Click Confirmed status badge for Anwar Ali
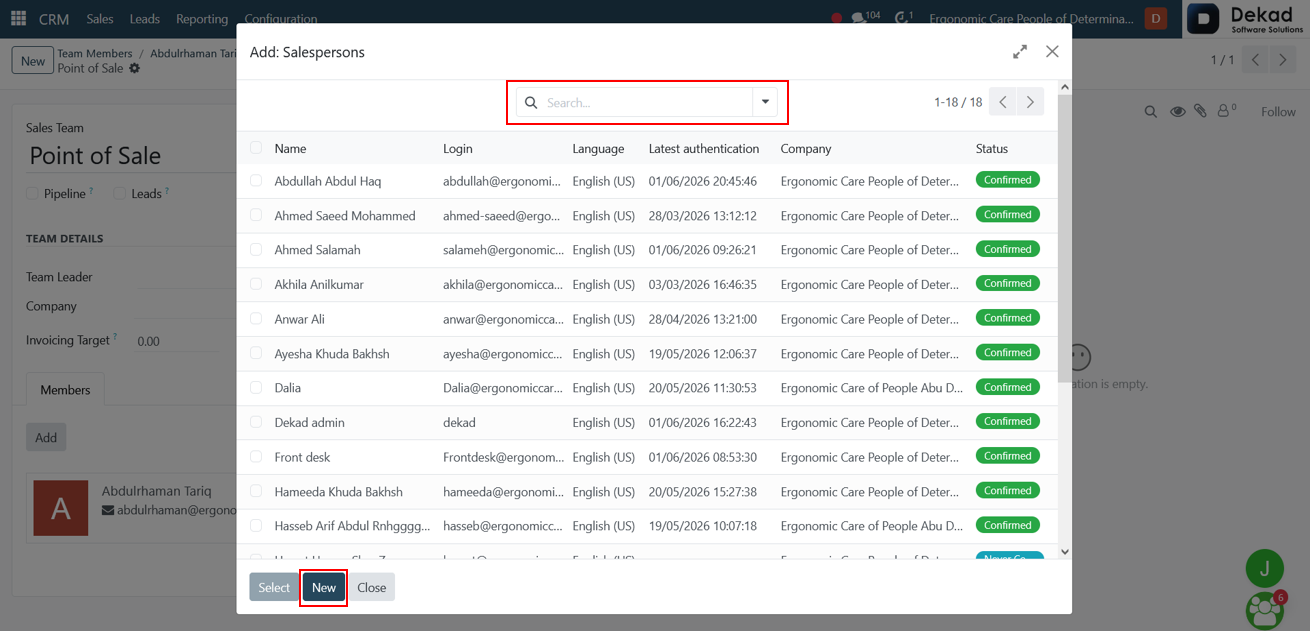 pos(1008,318)
